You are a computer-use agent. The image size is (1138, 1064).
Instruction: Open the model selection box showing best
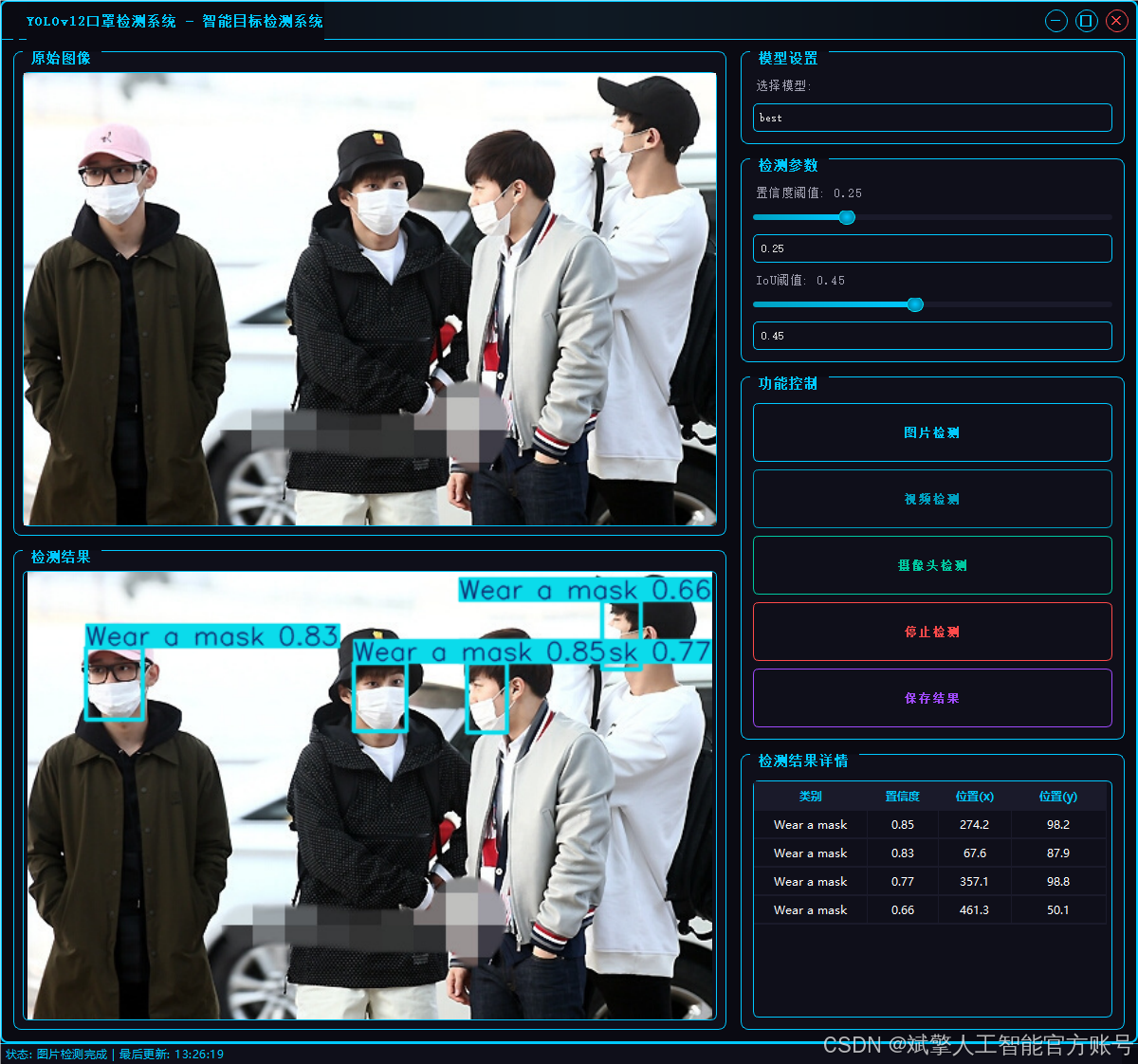[x=932, y=118]
